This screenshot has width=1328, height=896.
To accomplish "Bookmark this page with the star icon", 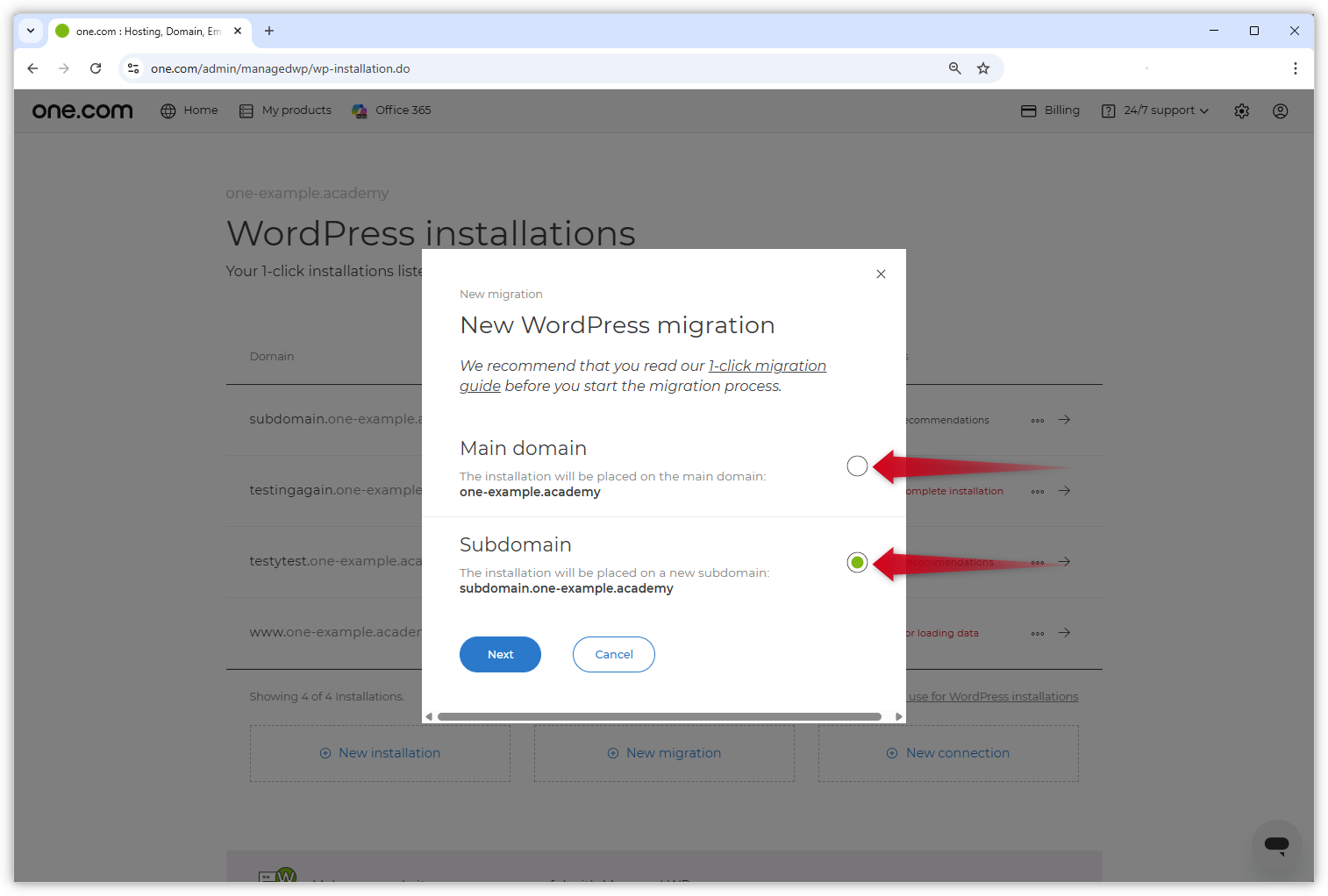I will point(983,68).
